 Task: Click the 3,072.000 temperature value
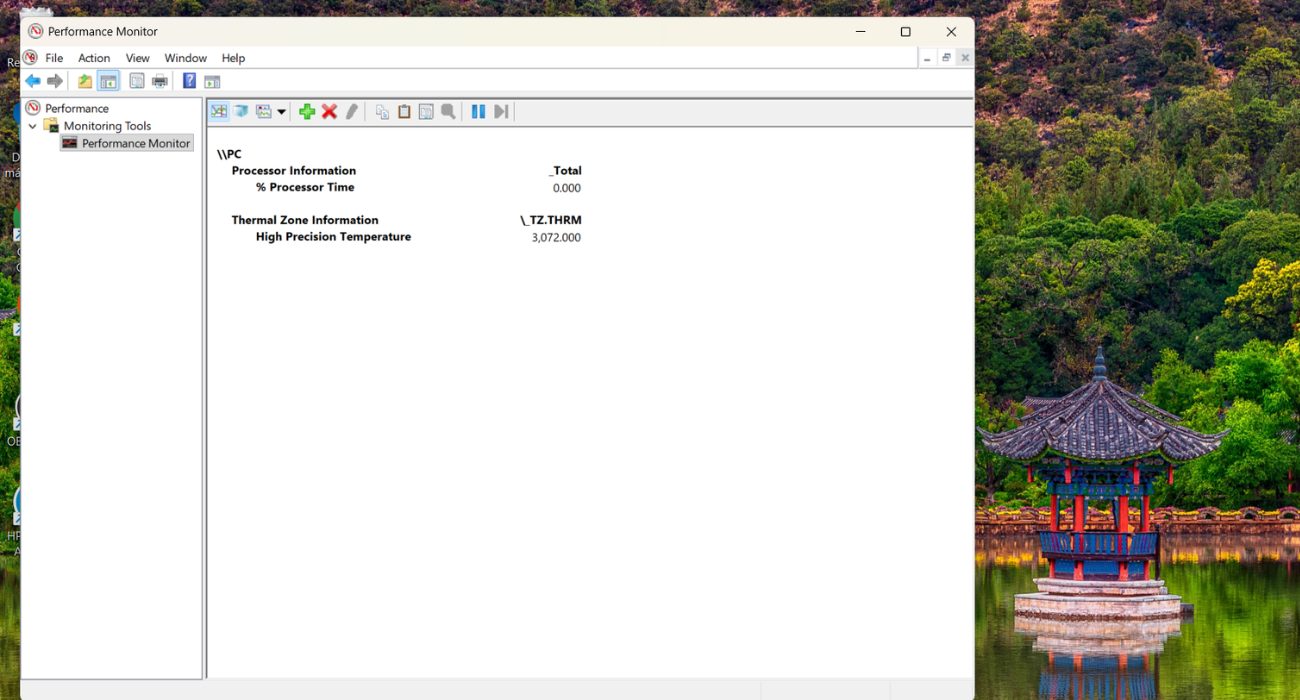click(x=556, y=238)
